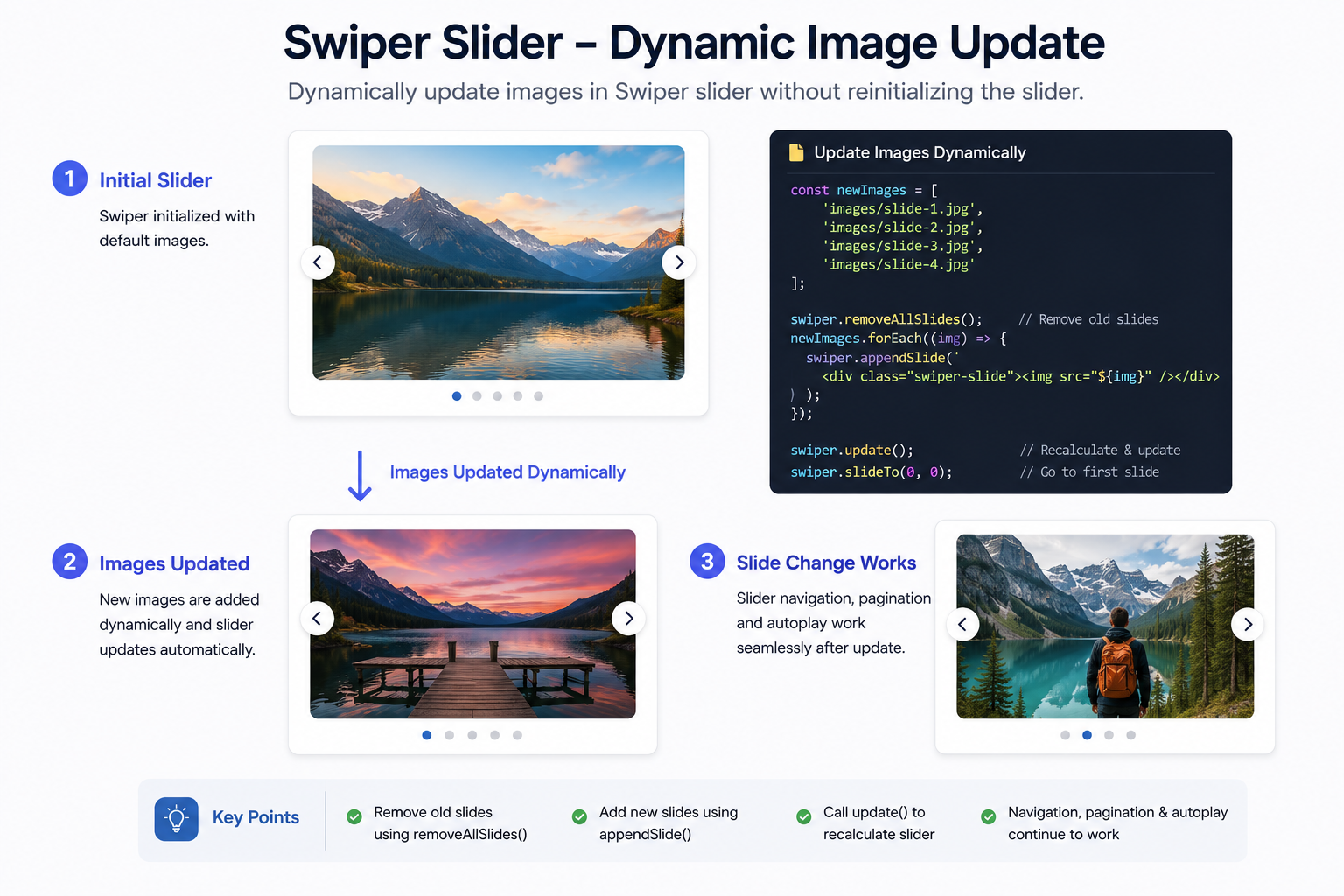Click the subtitle about updating without reinitializing the slider
The image size is (1344, 896).
pyautogui.click(x=686, y=92)
